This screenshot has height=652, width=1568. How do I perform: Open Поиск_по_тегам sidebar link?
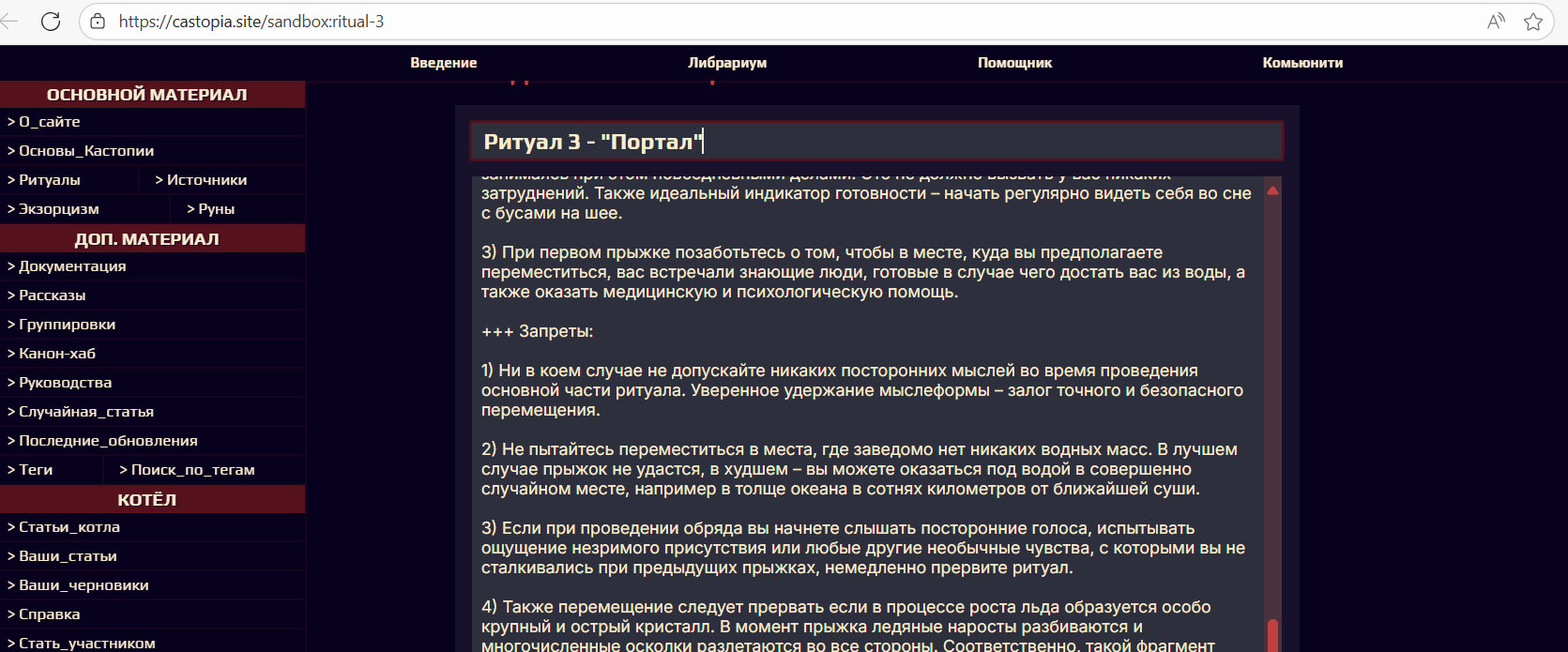pos(192,470)
